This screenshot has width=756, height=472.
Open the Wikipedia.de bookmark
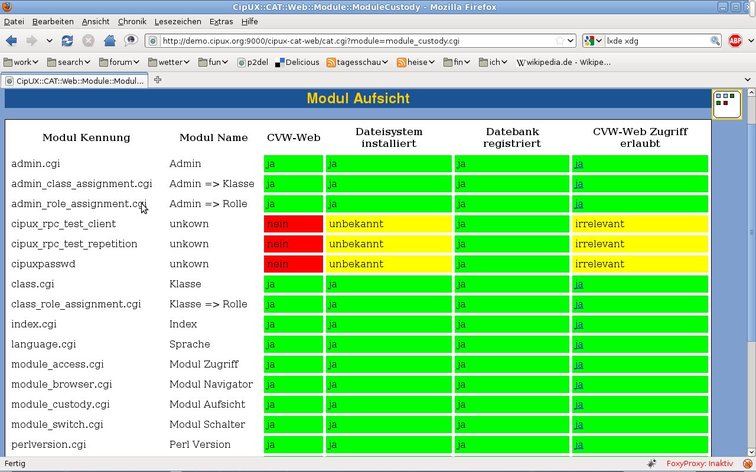point(563,62)
